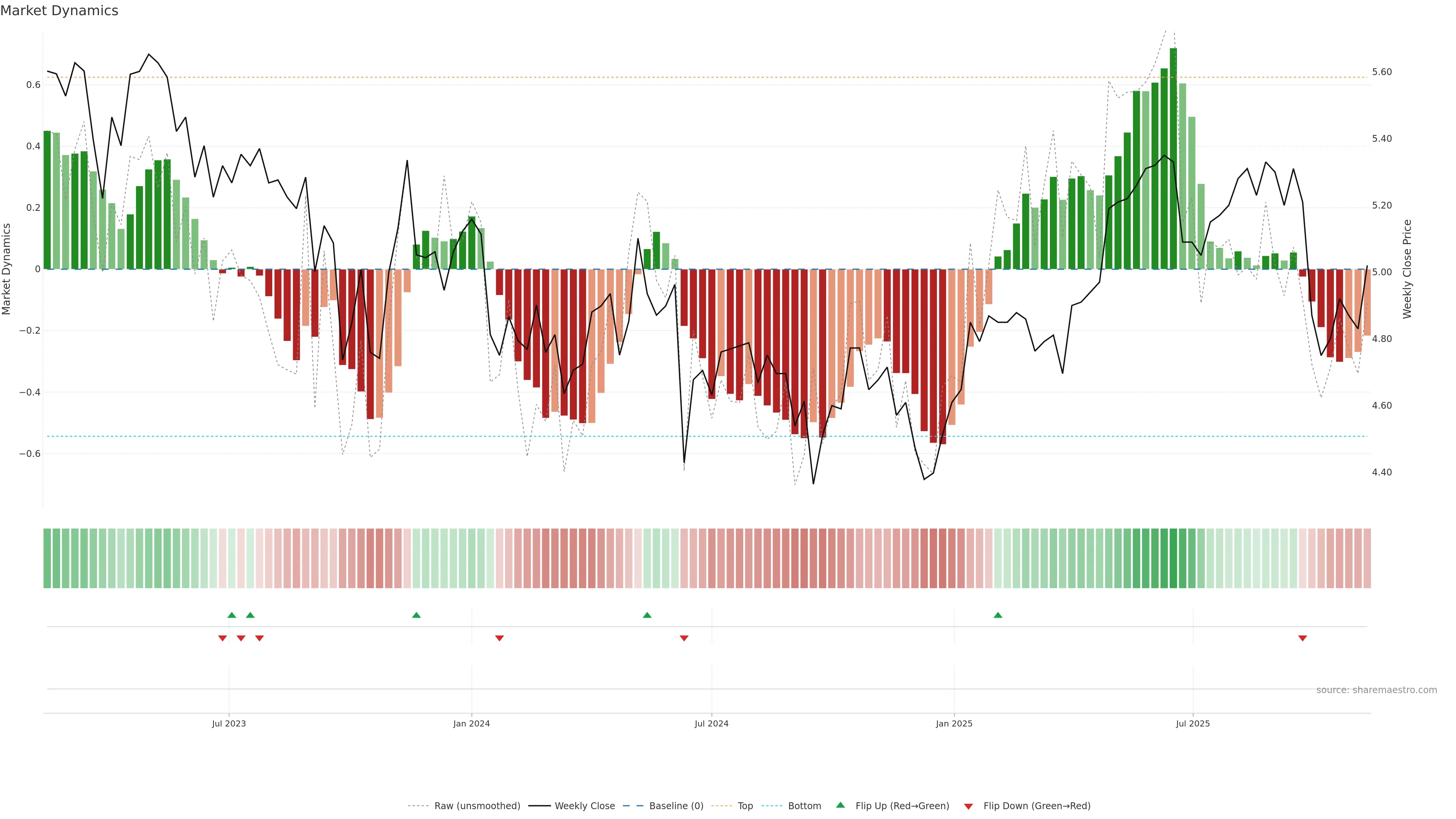Screen dimensions: 1456x819
Task: Click the Jan 2025 axis label
Action: 954,723
